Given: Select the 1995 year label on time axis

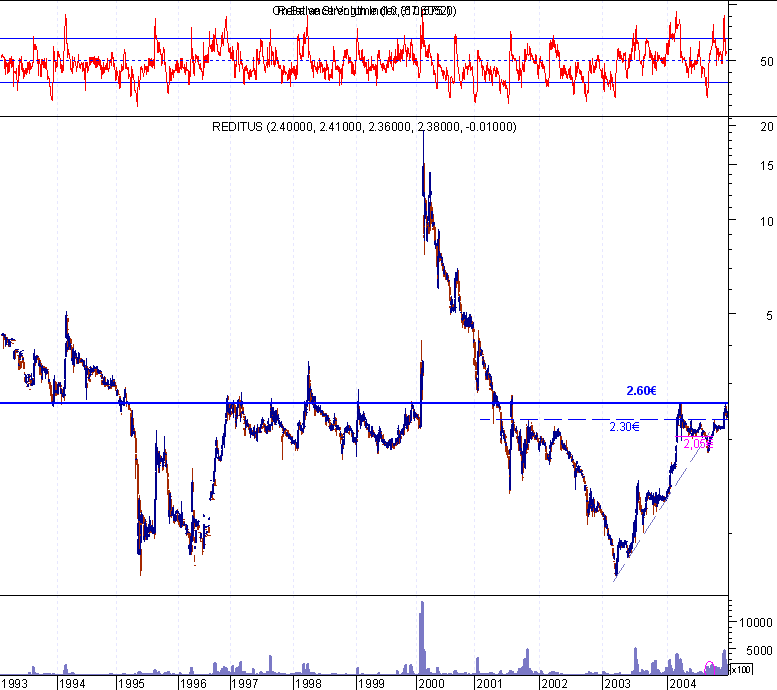Looking at the screenshot, I should 131,684.
